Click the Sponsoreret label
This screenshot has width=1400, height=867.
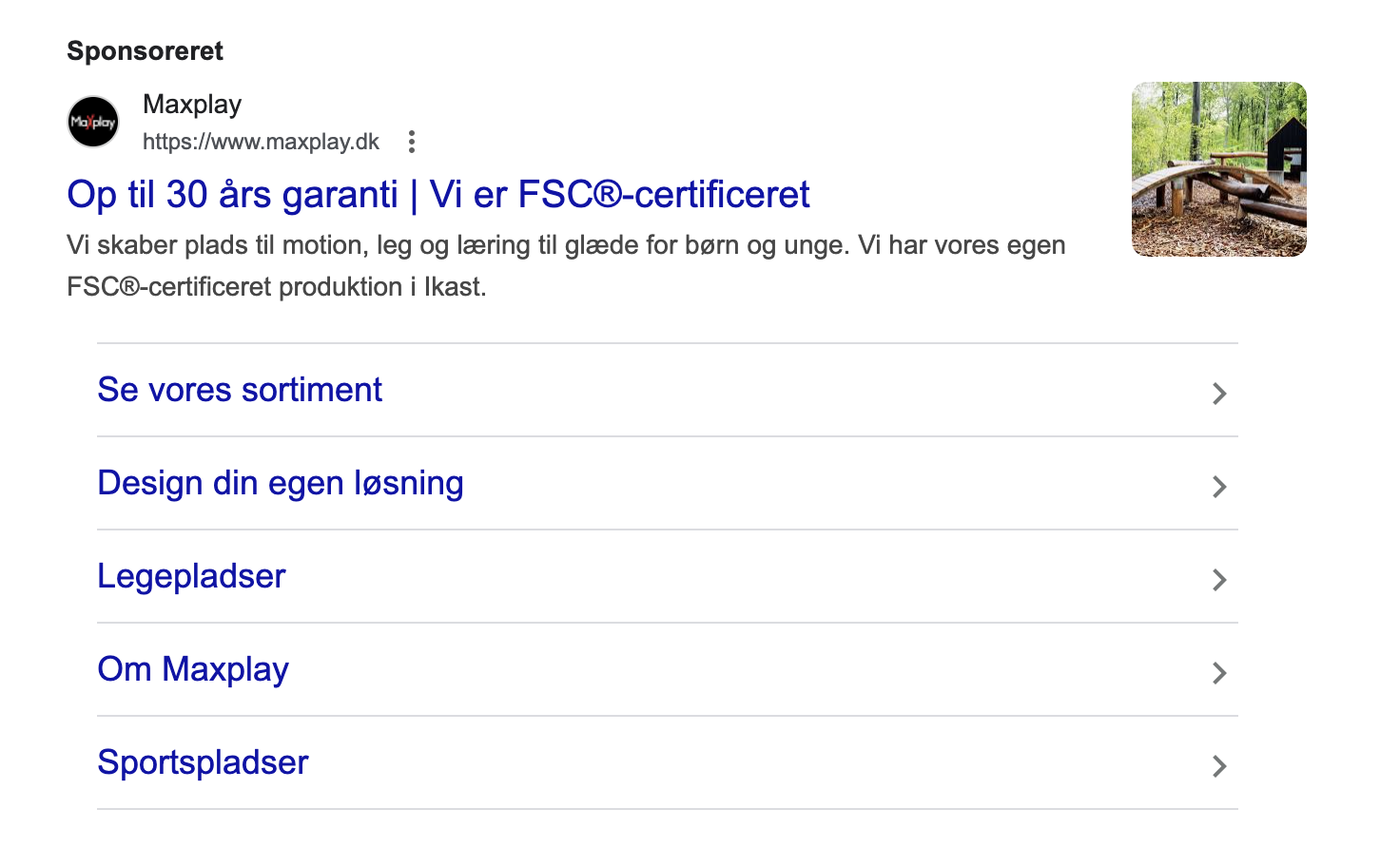(145, 51)
